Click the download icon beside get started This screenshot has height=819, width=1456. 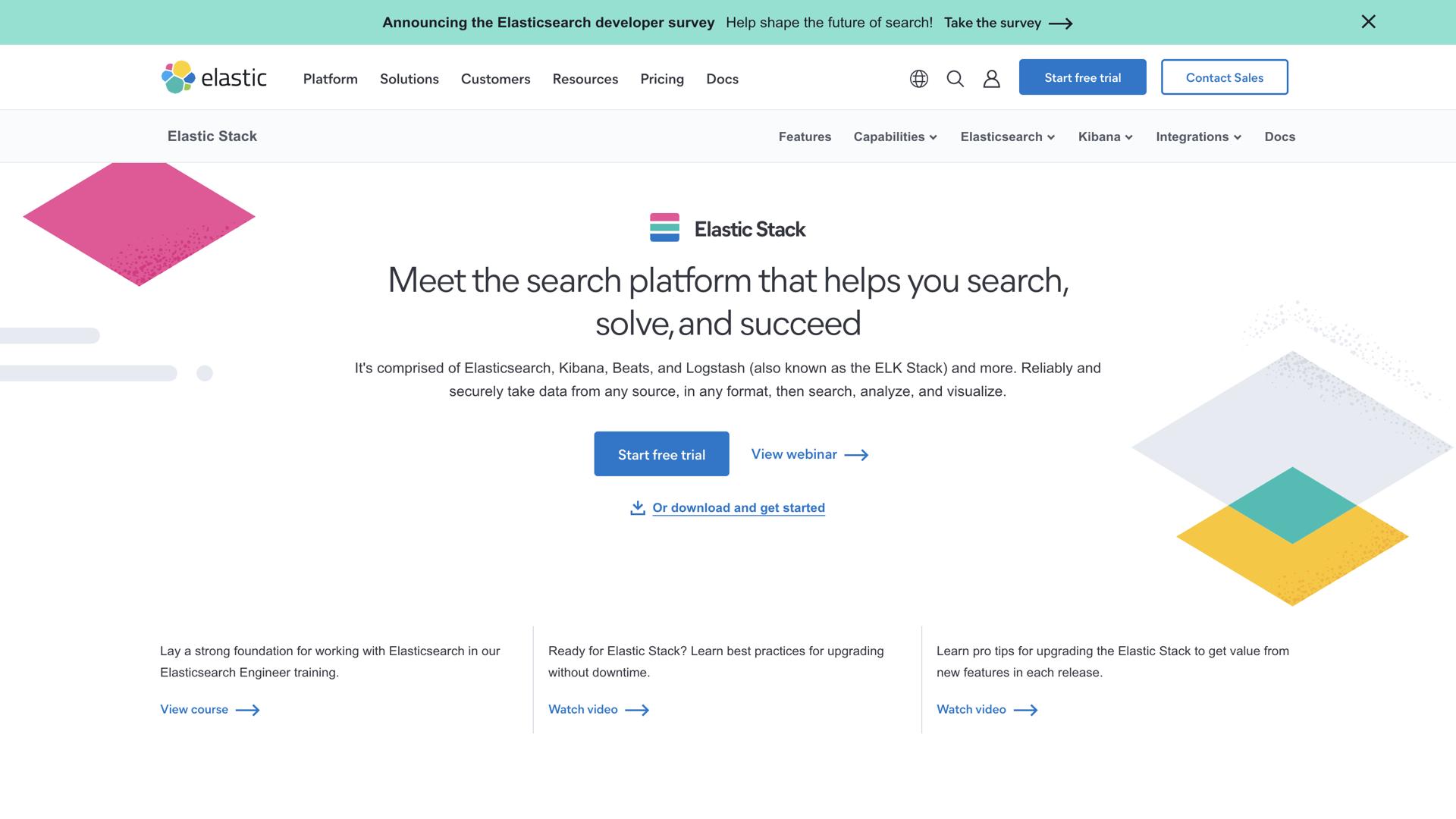(637, 508)
